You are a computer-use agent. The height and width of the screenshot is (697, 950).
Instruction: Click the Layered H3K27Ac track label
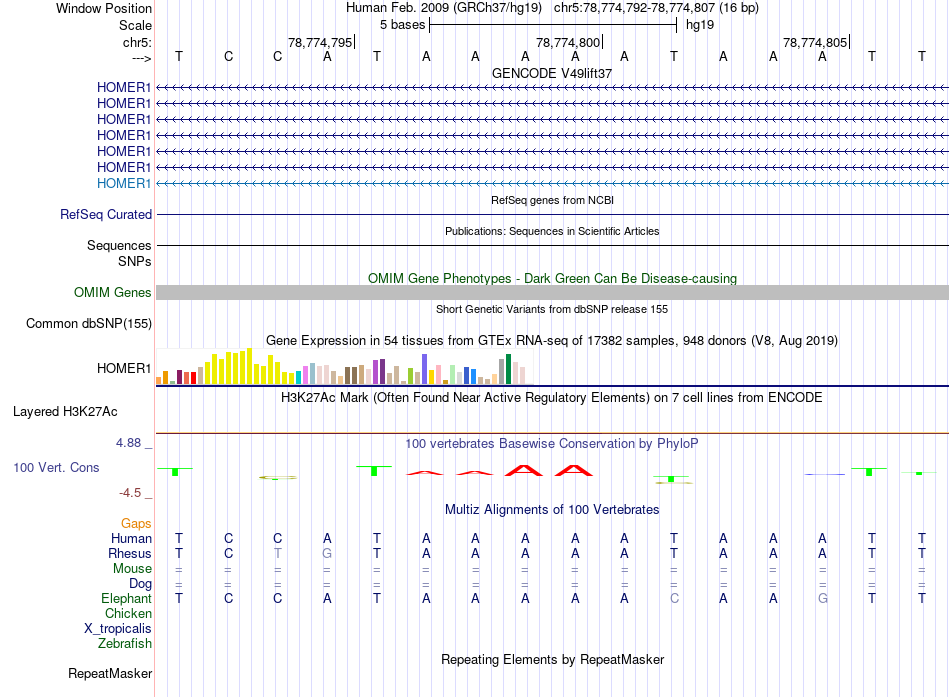point(65,412)
